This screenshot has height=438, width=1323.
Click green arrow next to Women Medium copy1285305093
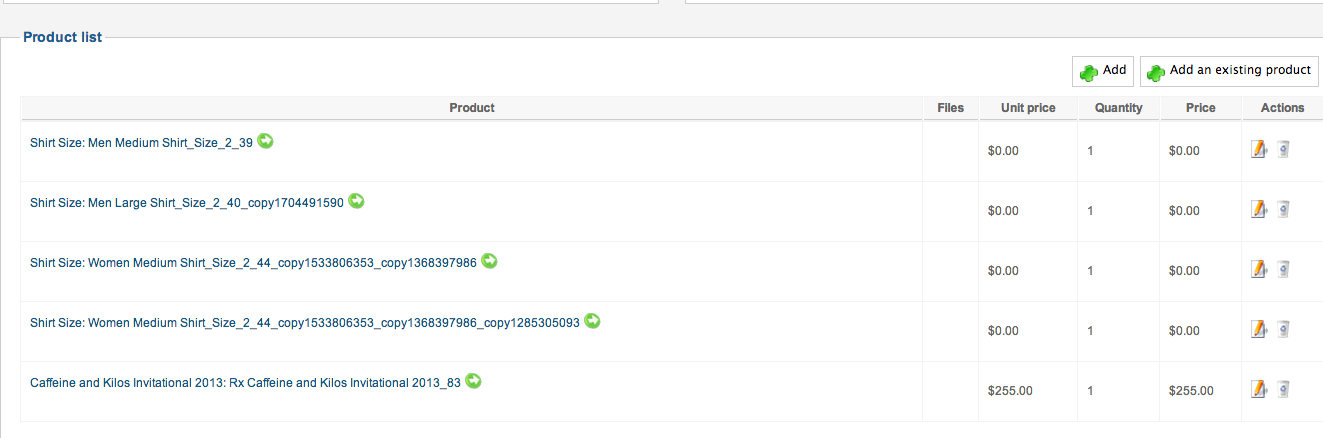click(x=592, y=321)
